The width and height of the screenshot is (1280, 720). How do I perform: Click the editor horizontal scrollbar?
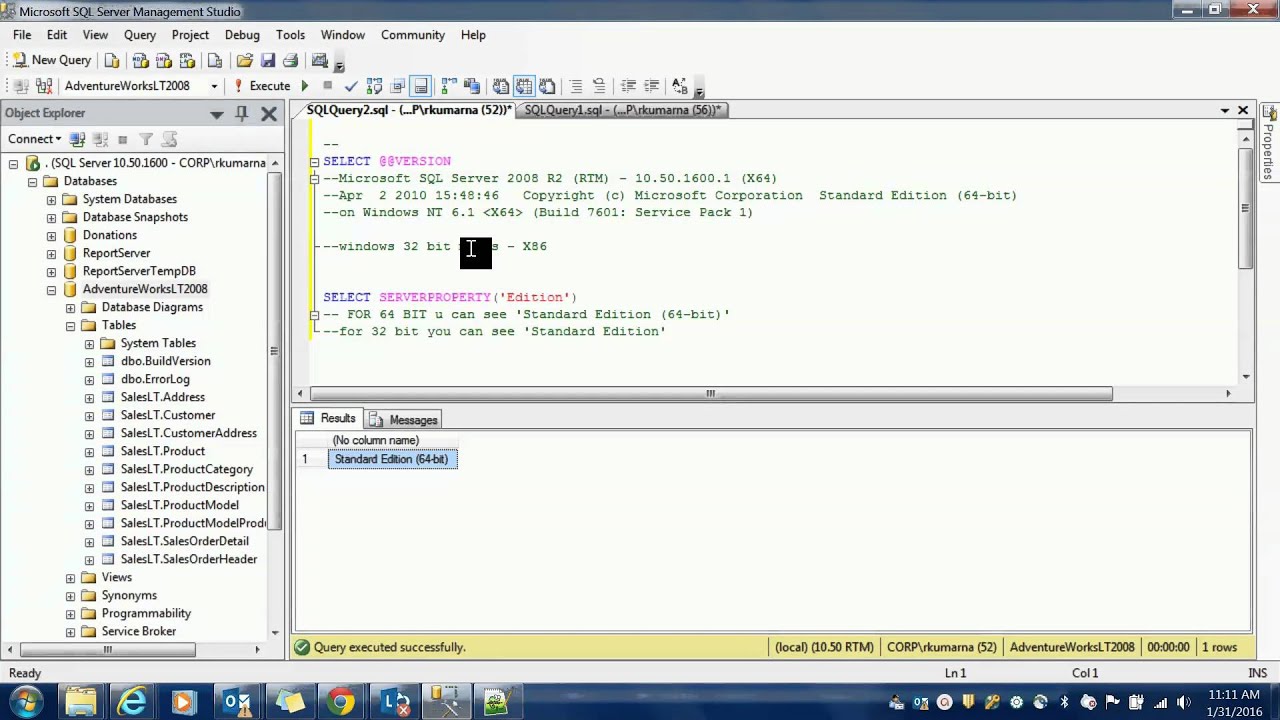[x=710, y=394]
